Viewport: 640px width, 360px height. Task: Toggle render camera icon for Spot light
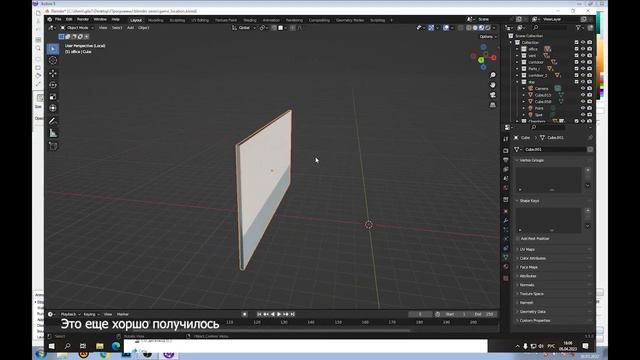(589, 115)
